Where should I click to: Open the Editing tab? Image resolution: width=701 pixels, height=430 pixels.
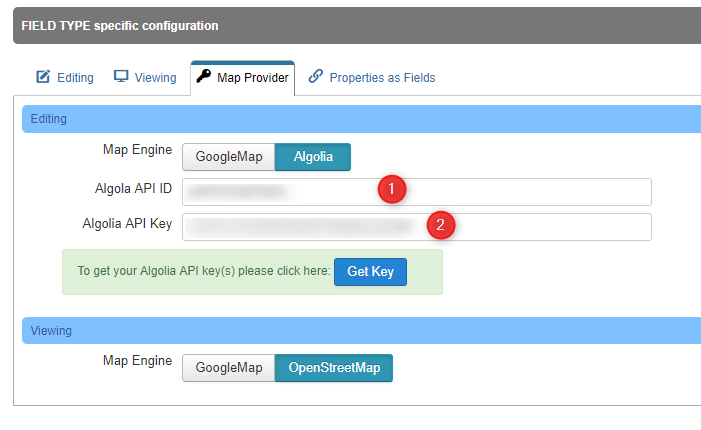point(65,77)
